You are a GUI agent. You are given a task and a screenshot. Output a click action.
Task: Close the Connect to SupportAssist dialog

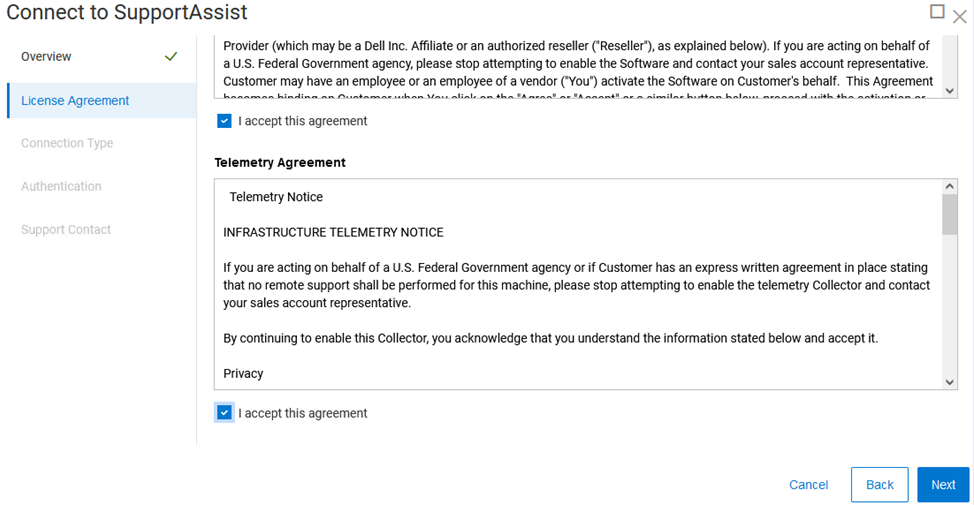(x=960, y=16)
